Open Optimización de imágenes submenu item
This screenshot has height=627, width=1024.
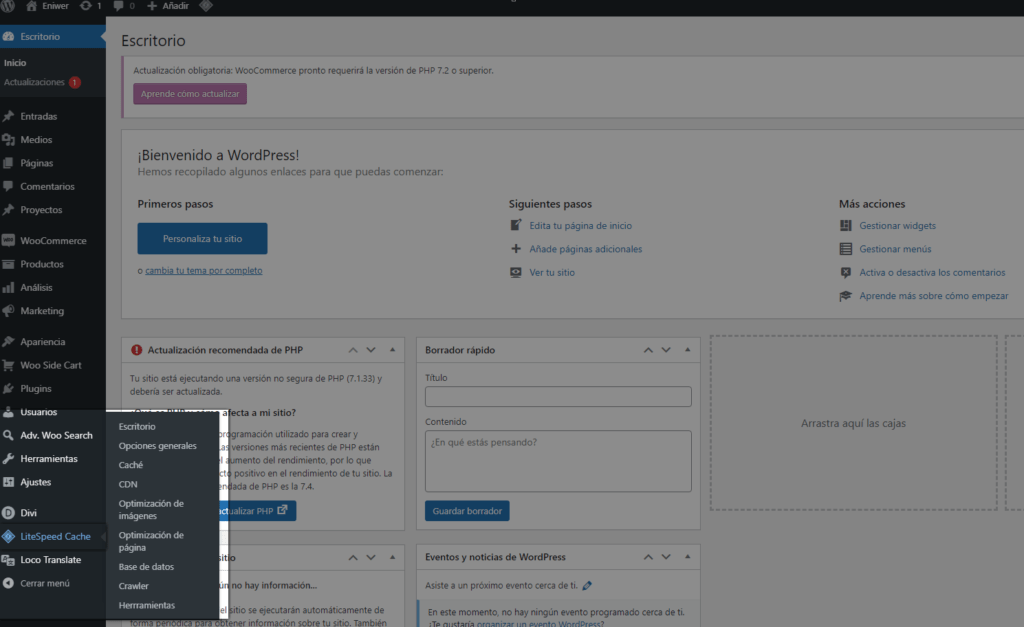(151, 509)
